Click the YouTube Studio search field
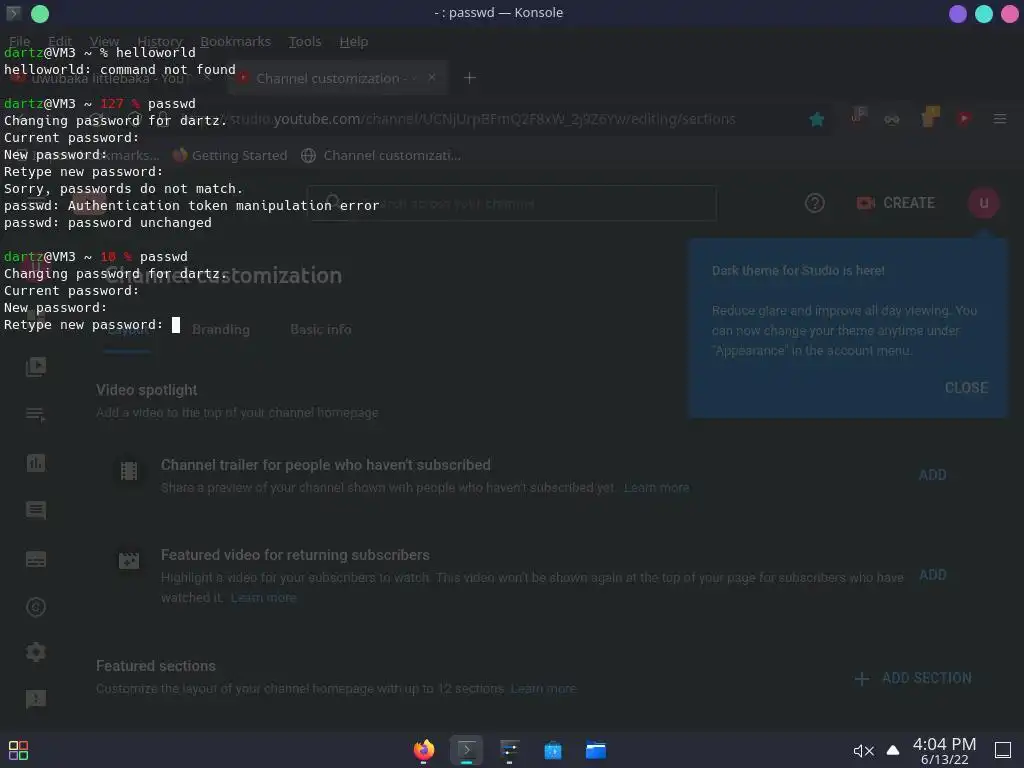 point(512,203)
